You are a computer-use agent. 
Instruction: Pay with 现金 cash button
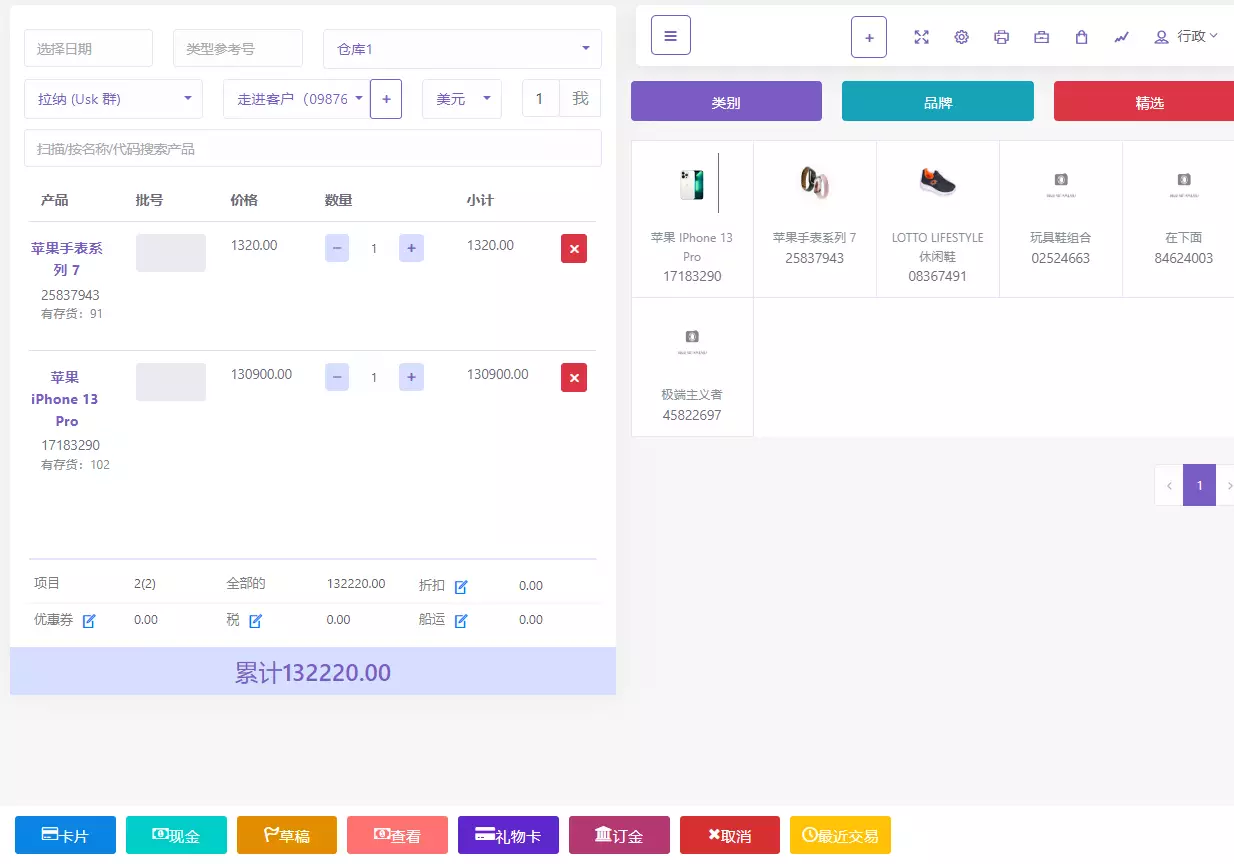click(176, 835)
